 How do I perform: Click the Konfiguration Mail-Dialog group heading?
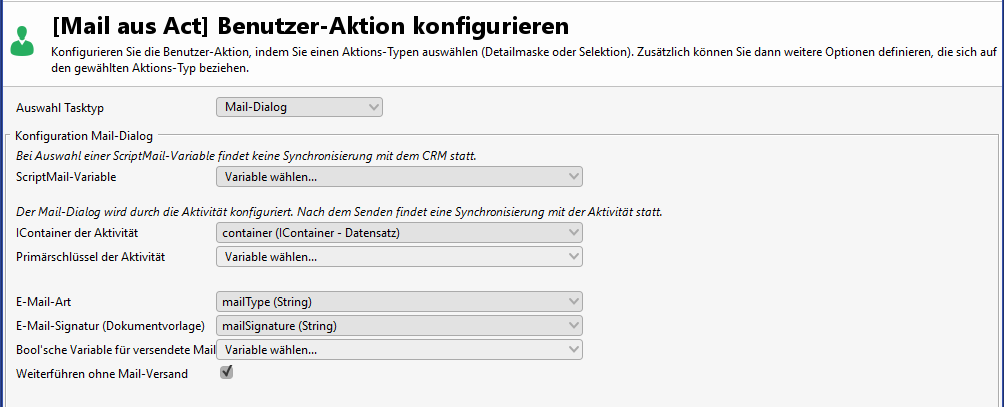point(88,135)
